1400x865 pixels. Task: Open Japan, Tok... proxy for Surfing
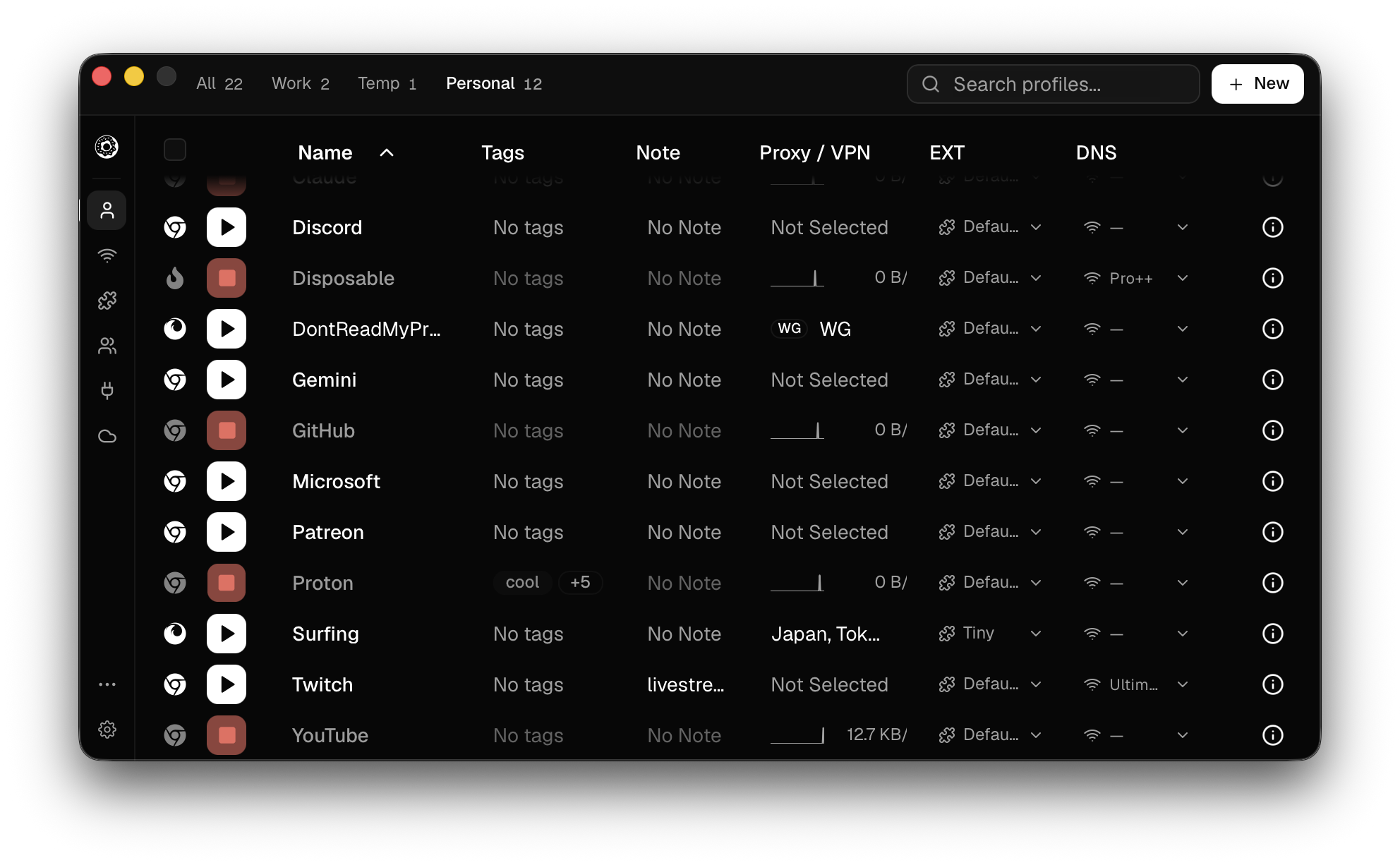point(826,634)
